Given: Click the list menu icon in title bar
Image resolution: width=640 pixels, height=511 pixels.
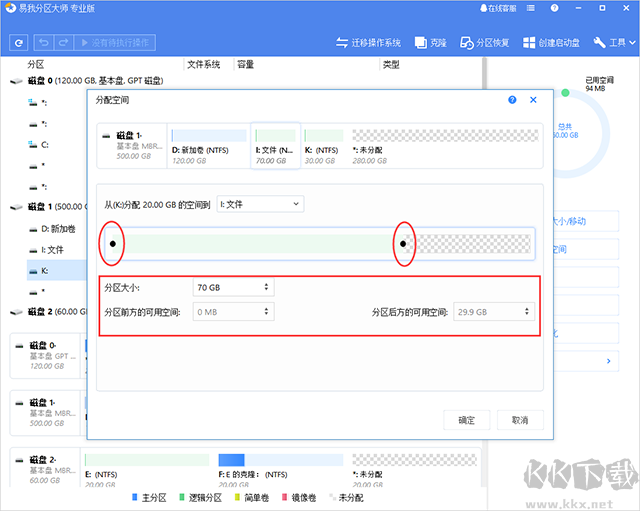Looking at the screenshot, I should [531, 8].
